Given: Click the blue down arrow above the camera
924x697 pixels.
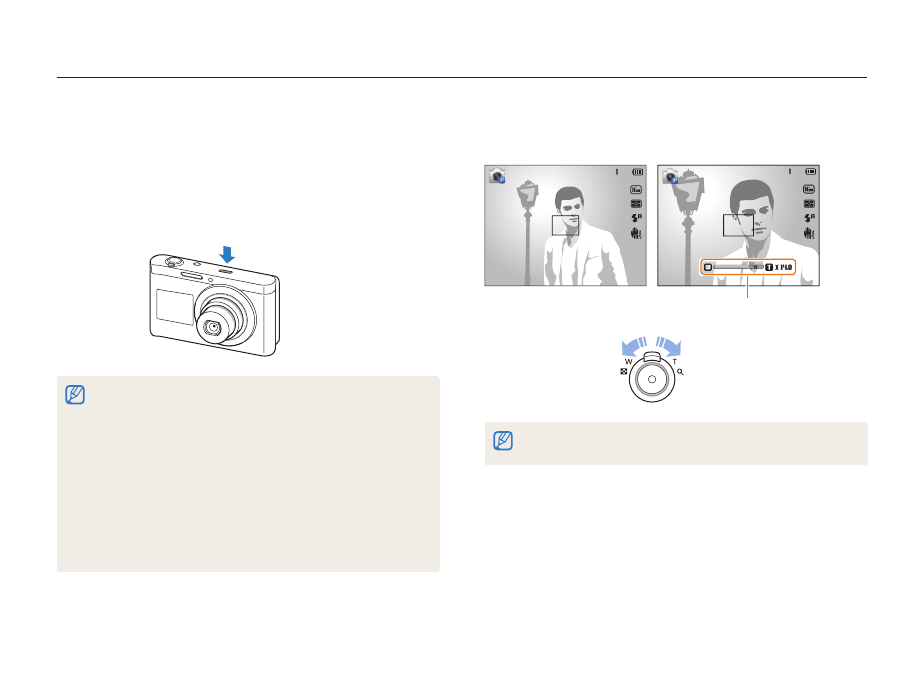Looking at the screenshot, I should (x=227, y=255).
